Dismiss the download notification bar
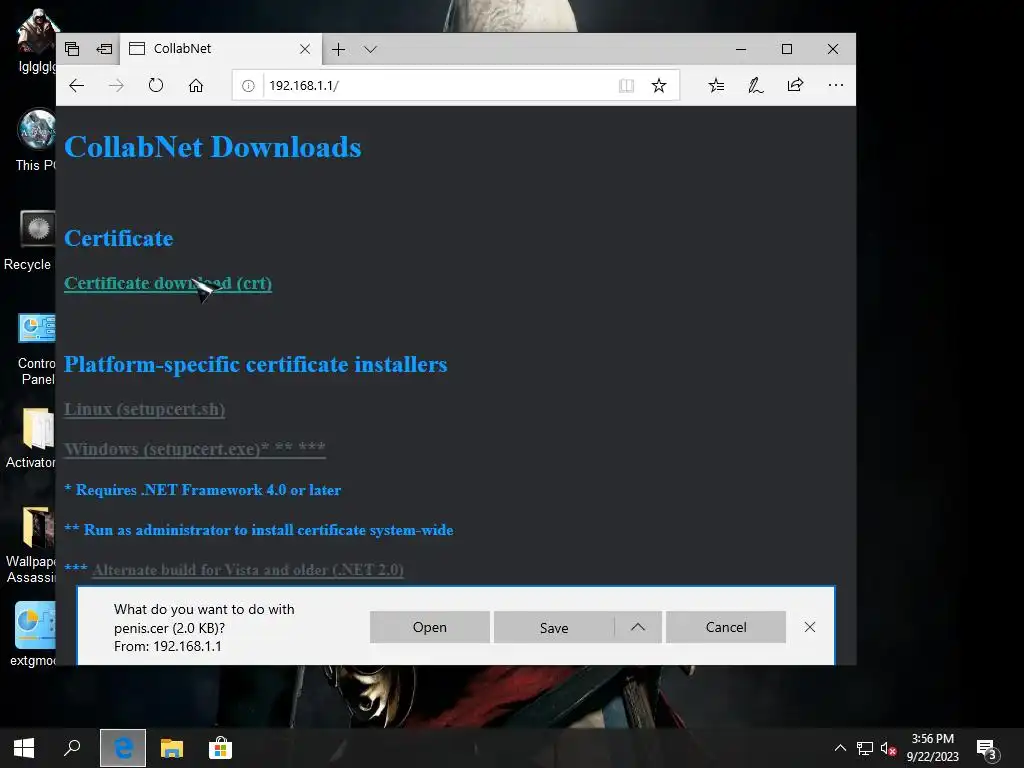 (810, 627)
